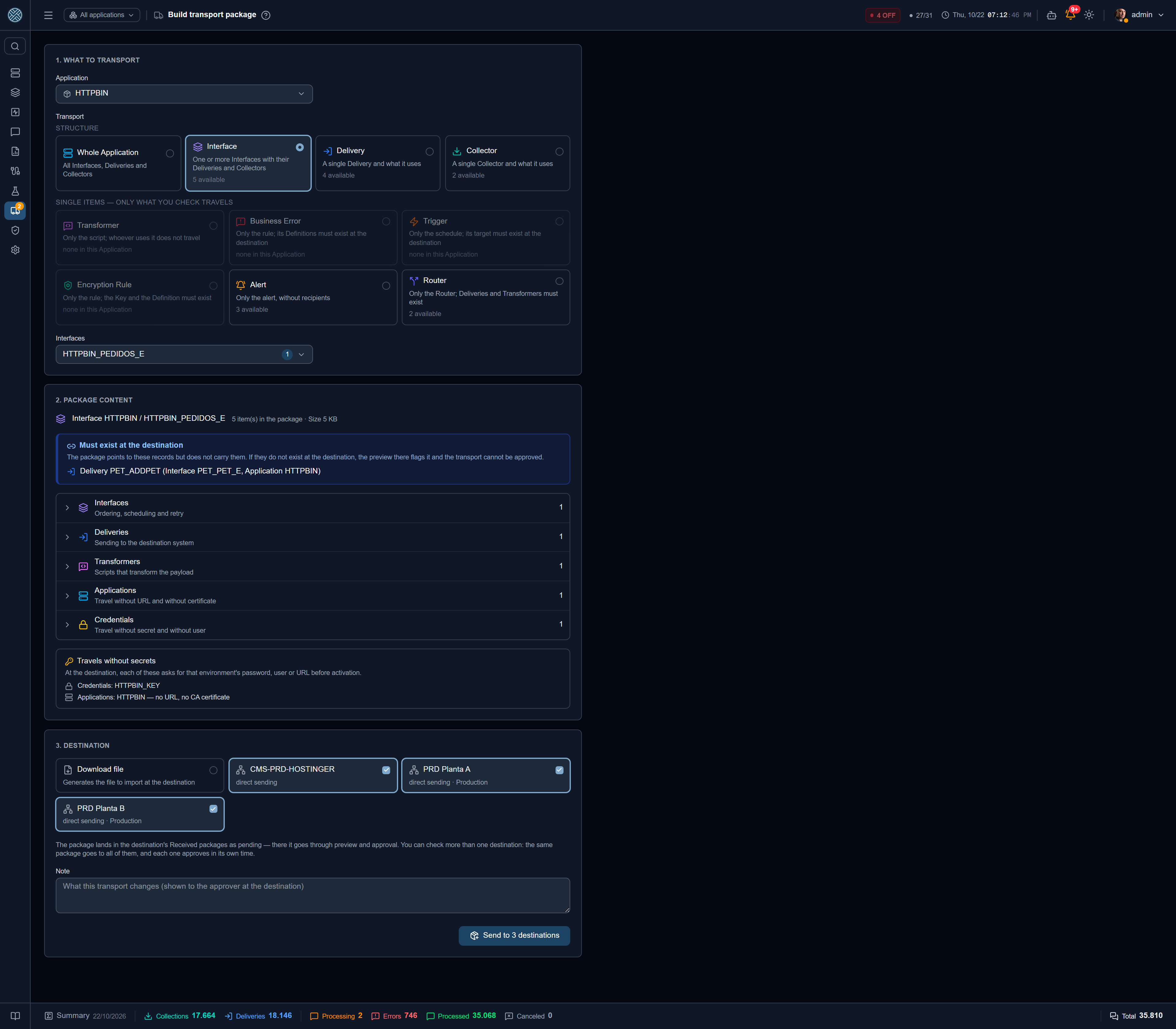Open the activity monitor icon in sidebar
The width and height of the screenshot is (1176, 1029).
point(15,112)
